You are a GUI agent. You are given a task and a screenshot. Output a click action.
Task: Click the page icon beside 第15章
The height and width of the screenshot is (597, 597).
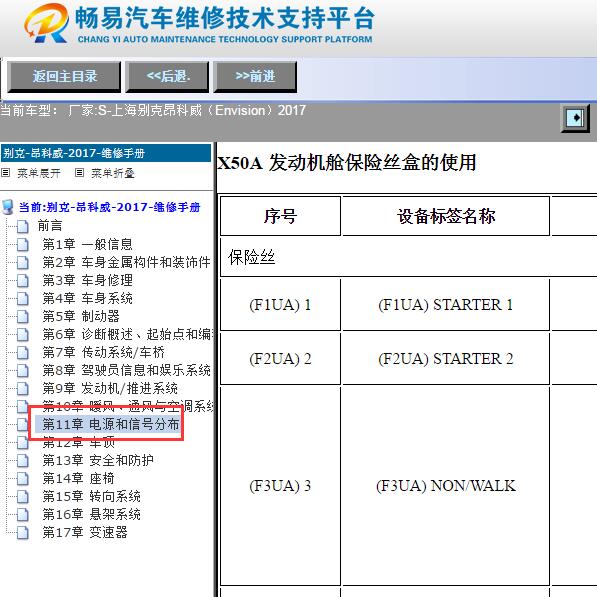(x=23, y=497)
